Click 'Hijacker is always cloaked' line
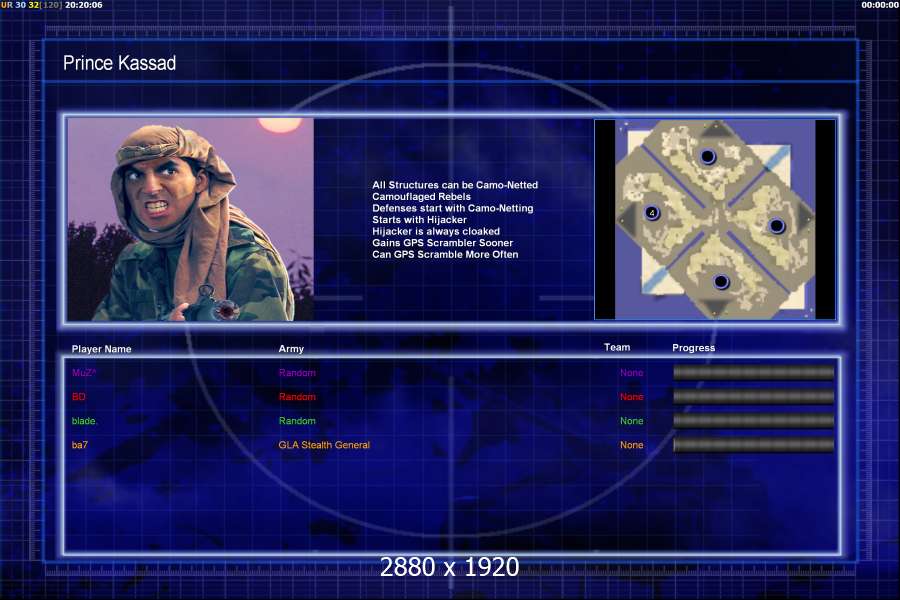The height and width of the screenshot is (600, 900). 436,231
